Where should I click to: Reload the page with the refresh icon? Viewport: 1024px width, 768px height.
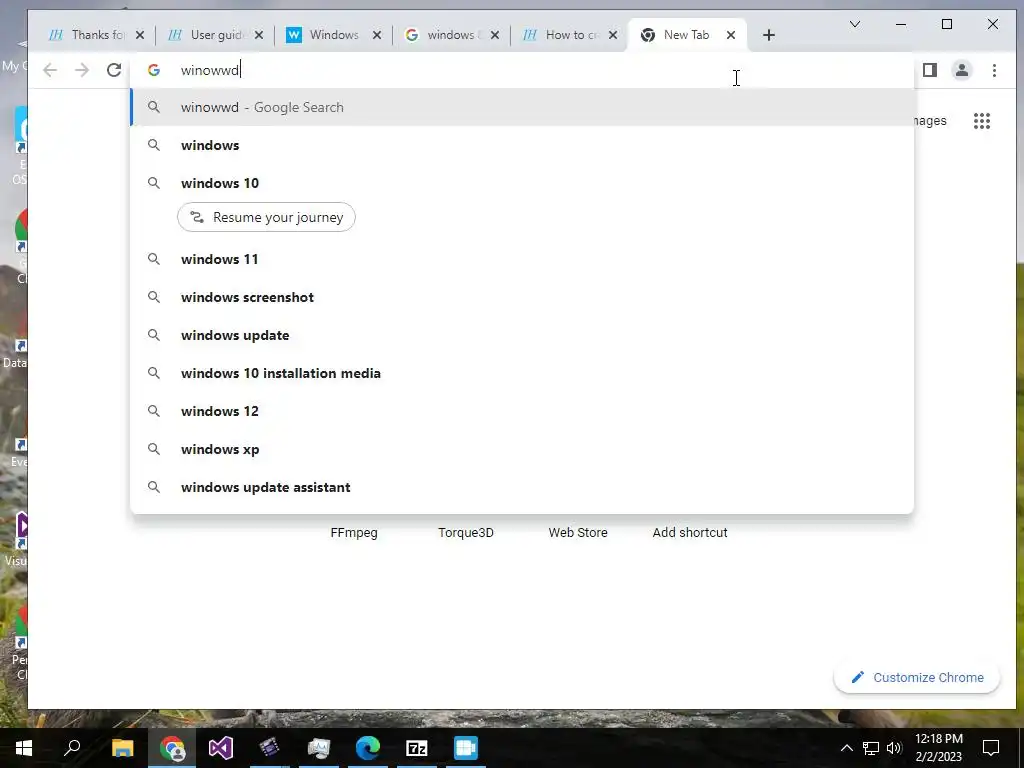pos(114,70)
